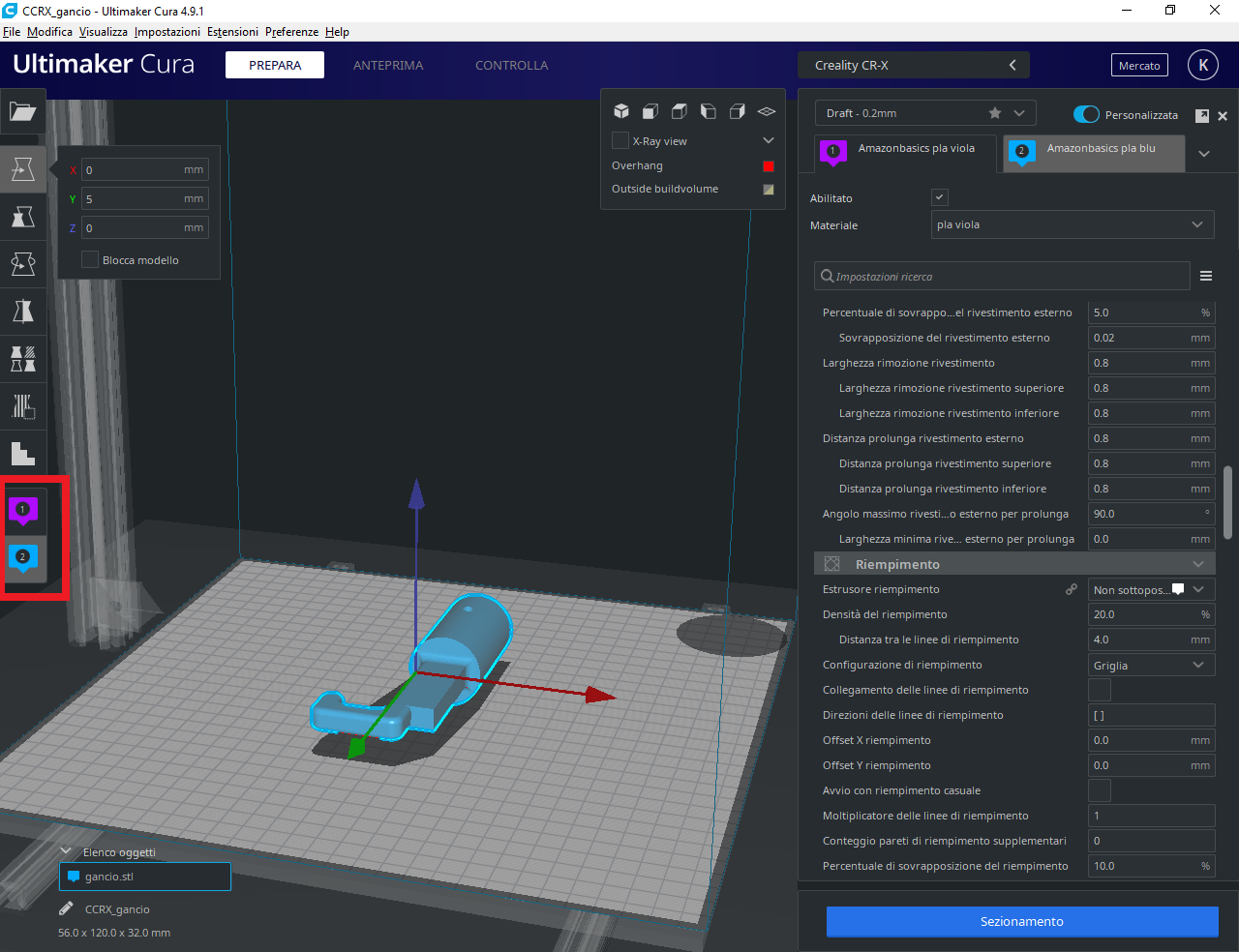Select the Rotate tool in left toolbar

[x=22, y=263]
